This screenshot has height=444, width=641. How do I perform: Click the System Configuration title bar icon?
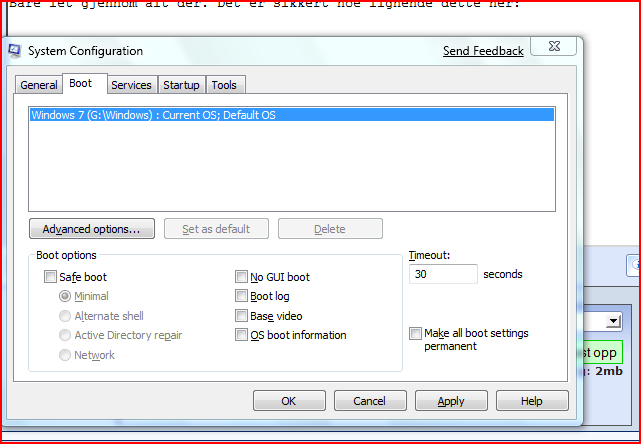pyautogui.click(x=14, y=51)
